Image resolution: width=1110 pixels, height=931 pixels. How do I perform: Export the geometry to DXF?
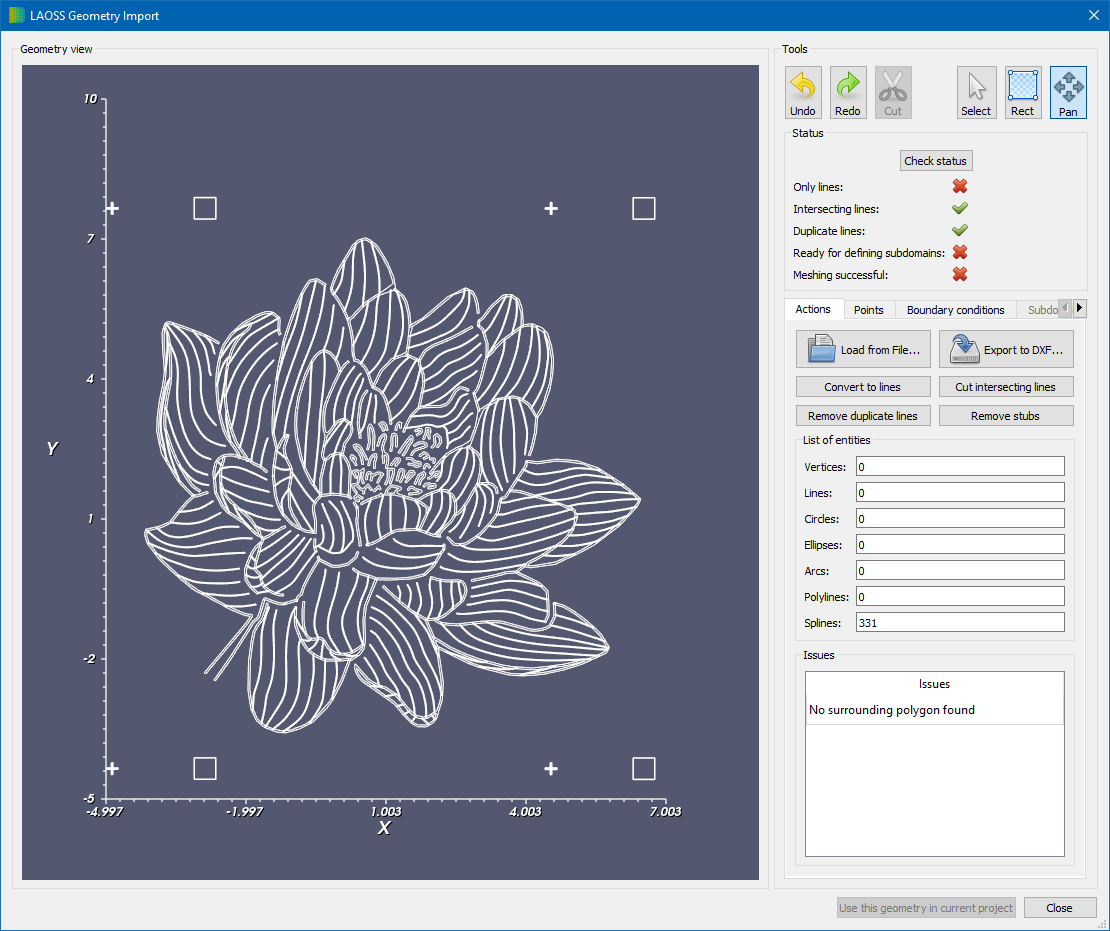(x=1006, y=348)
